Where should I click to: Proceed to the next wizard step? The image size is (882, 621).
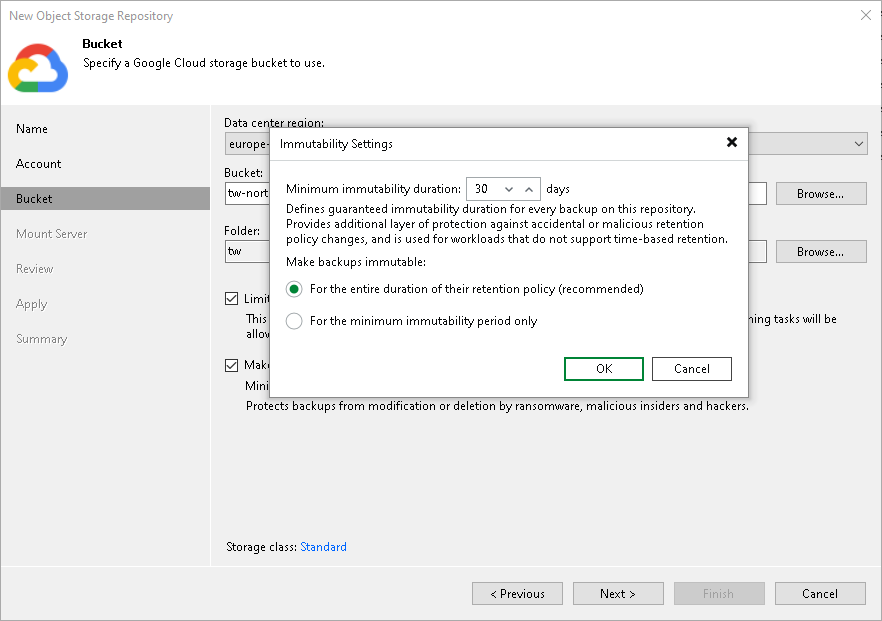pos(618,593)
